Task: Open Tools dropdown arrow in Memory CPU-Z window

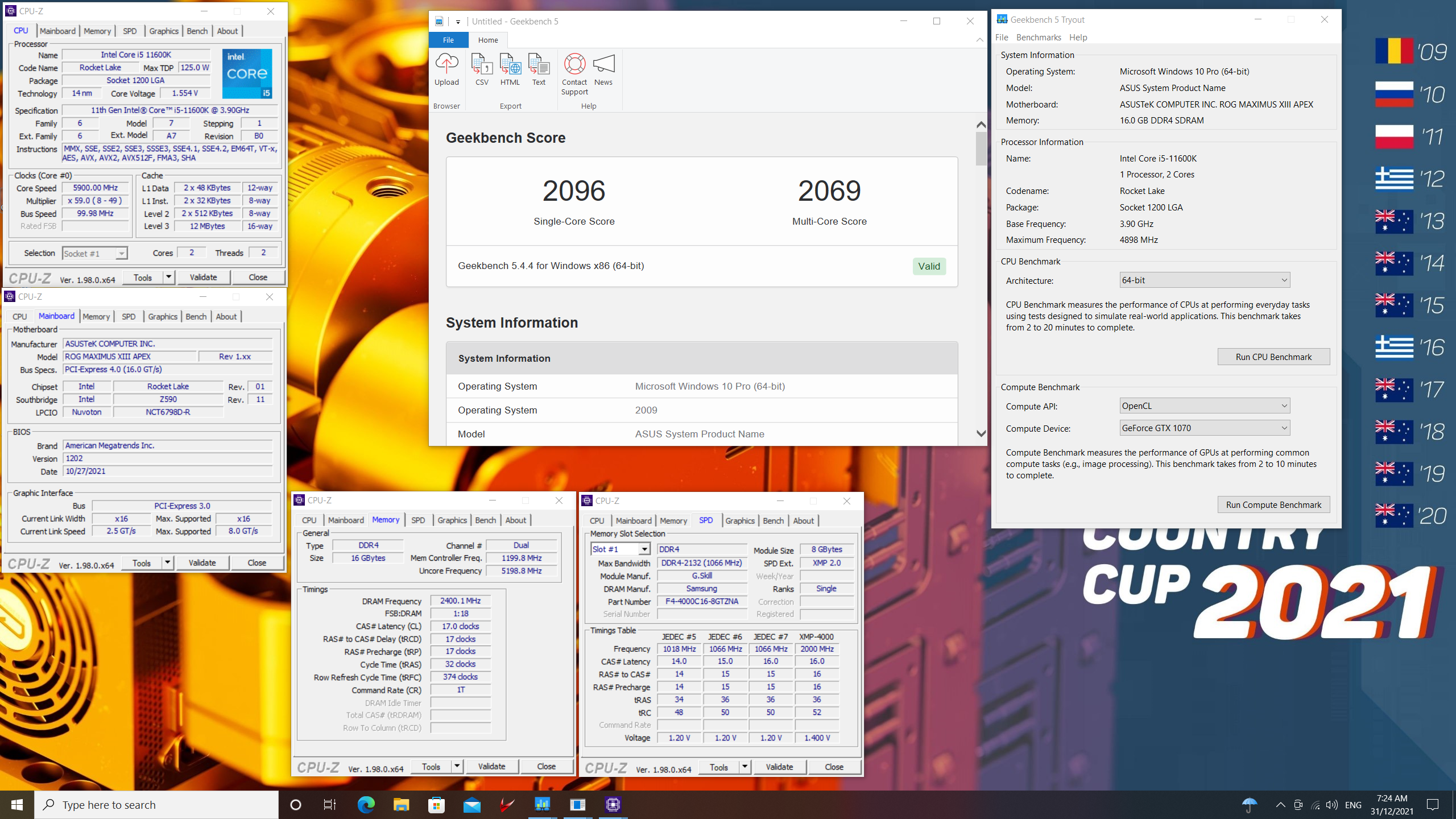Action: pos(457,767)
